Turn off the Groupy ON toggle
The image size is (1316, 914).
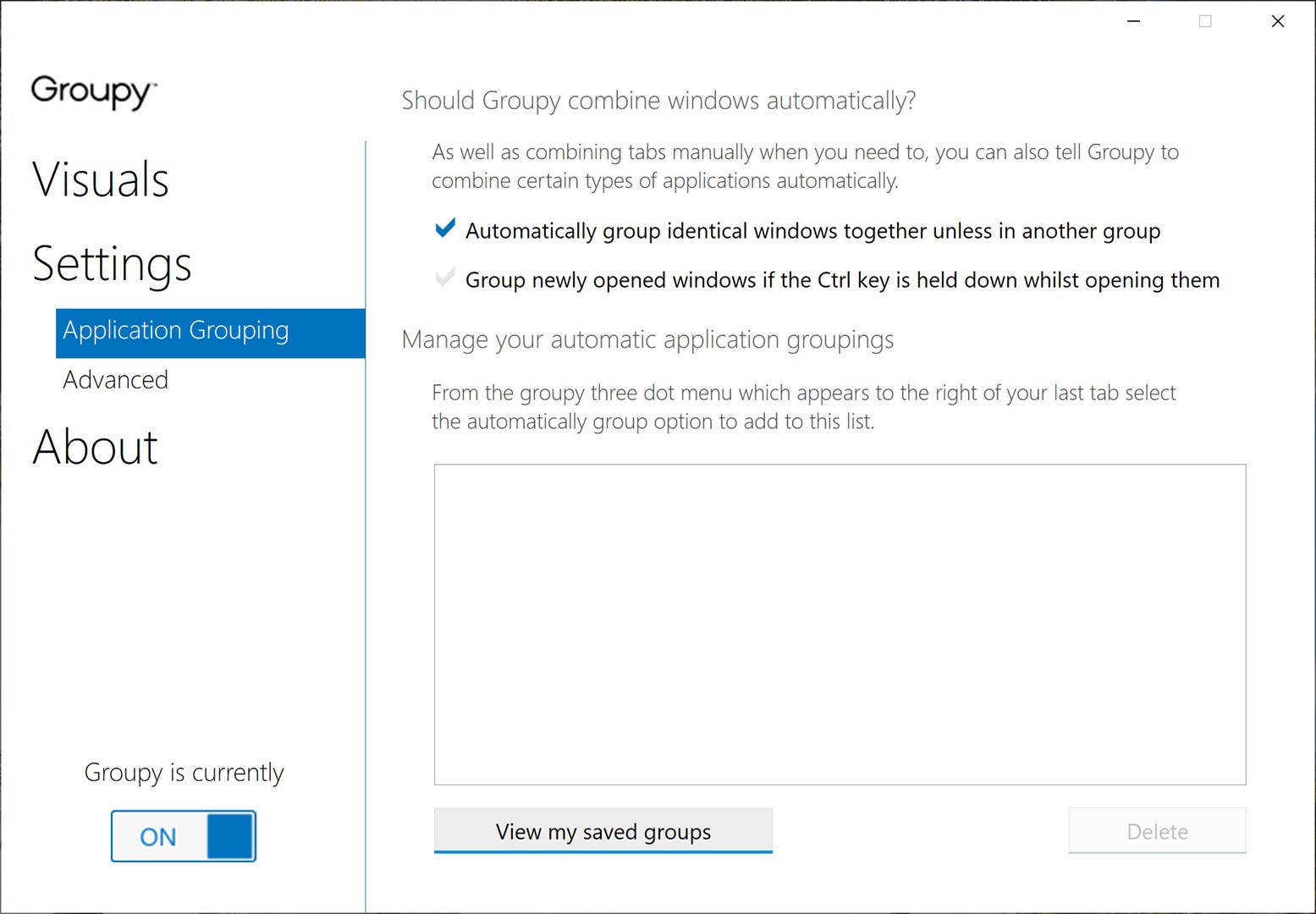click(x=184, y=836)
